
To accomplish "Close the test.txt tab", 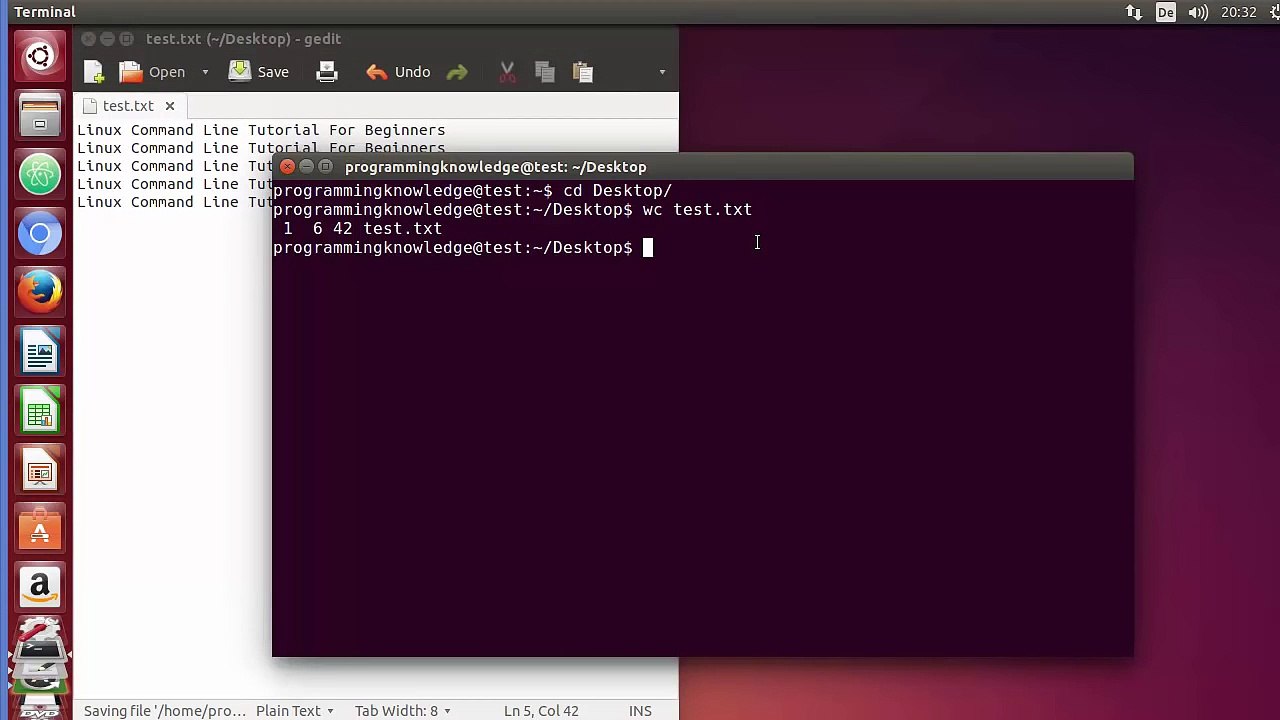I will 170,106.
